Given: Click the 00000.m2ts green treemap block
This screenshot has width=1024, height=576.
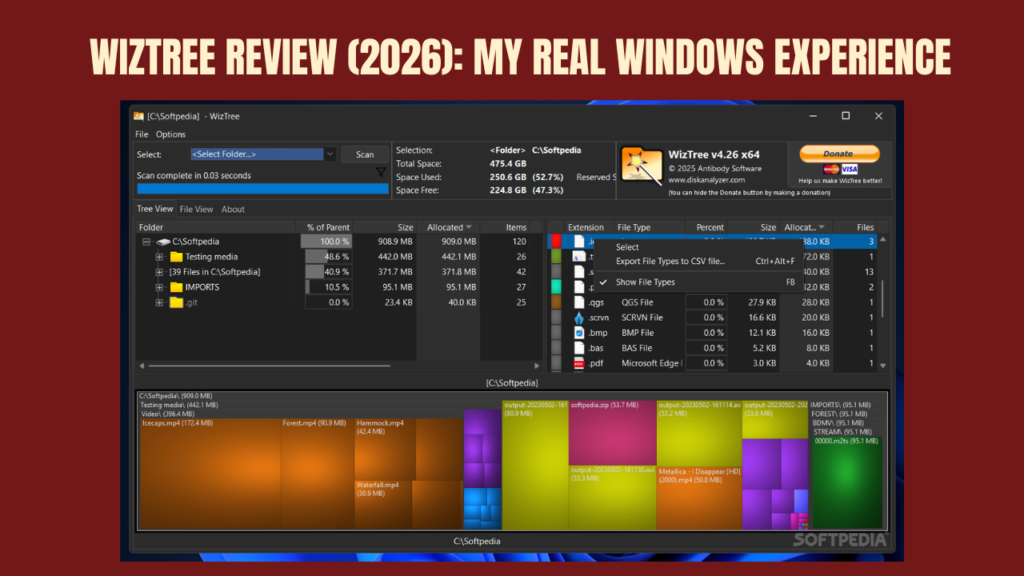Looking at the screenshot, I should pos(847,483).
